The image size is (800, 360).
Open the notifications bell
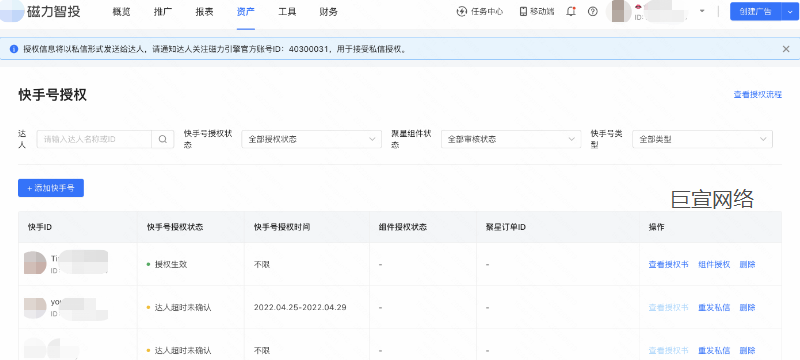571,11
